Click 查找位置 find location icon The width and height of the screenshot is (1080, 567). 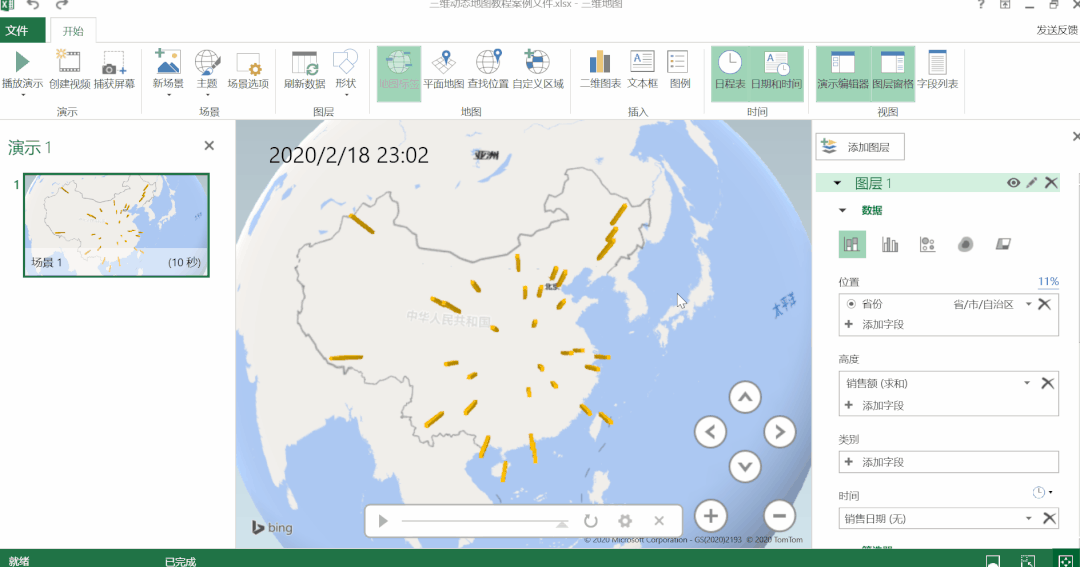[488, 62]
